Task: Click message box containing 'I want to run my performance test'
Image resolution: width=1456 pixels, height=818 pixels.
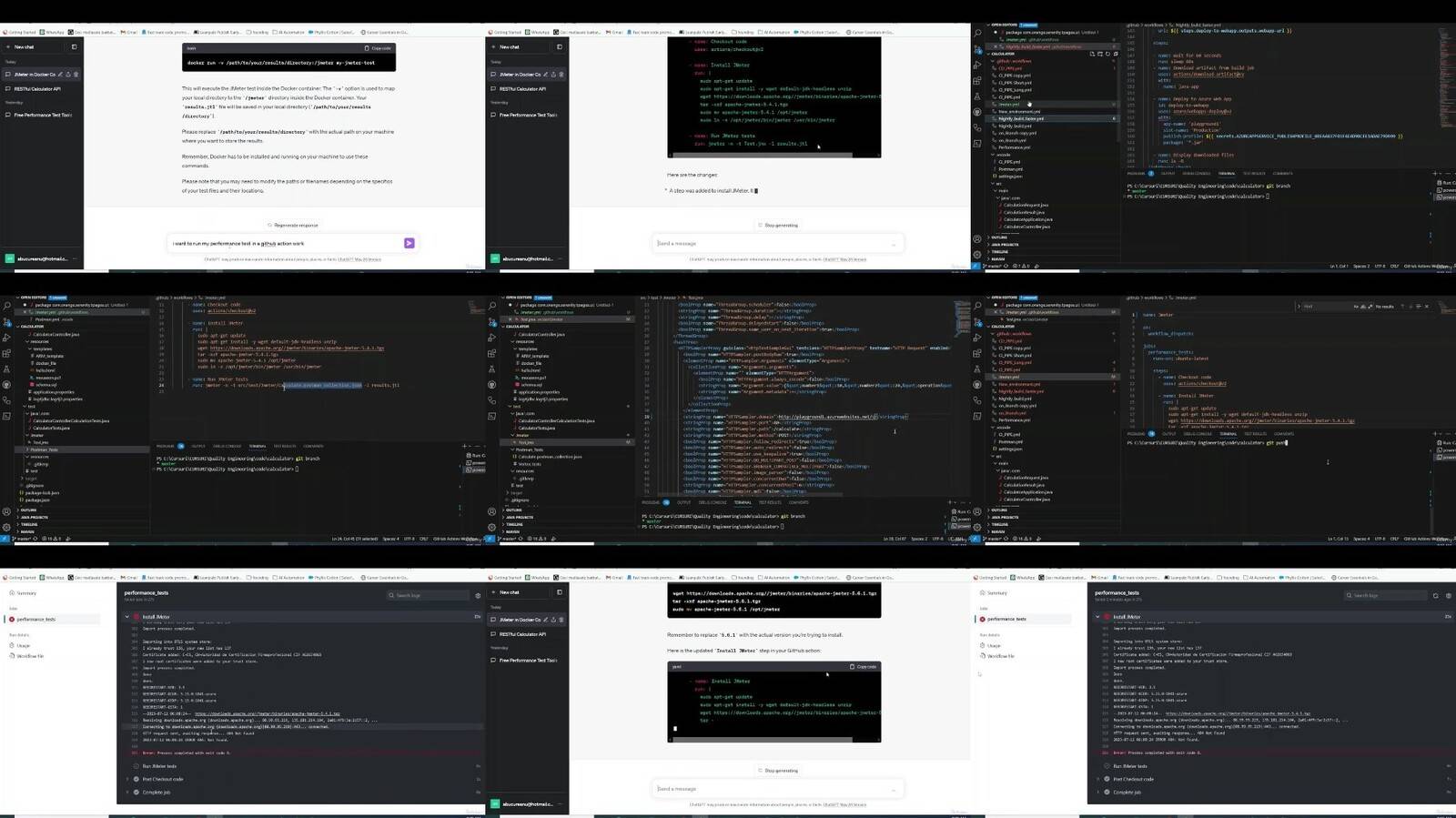Action: click(x=293, y=243)
